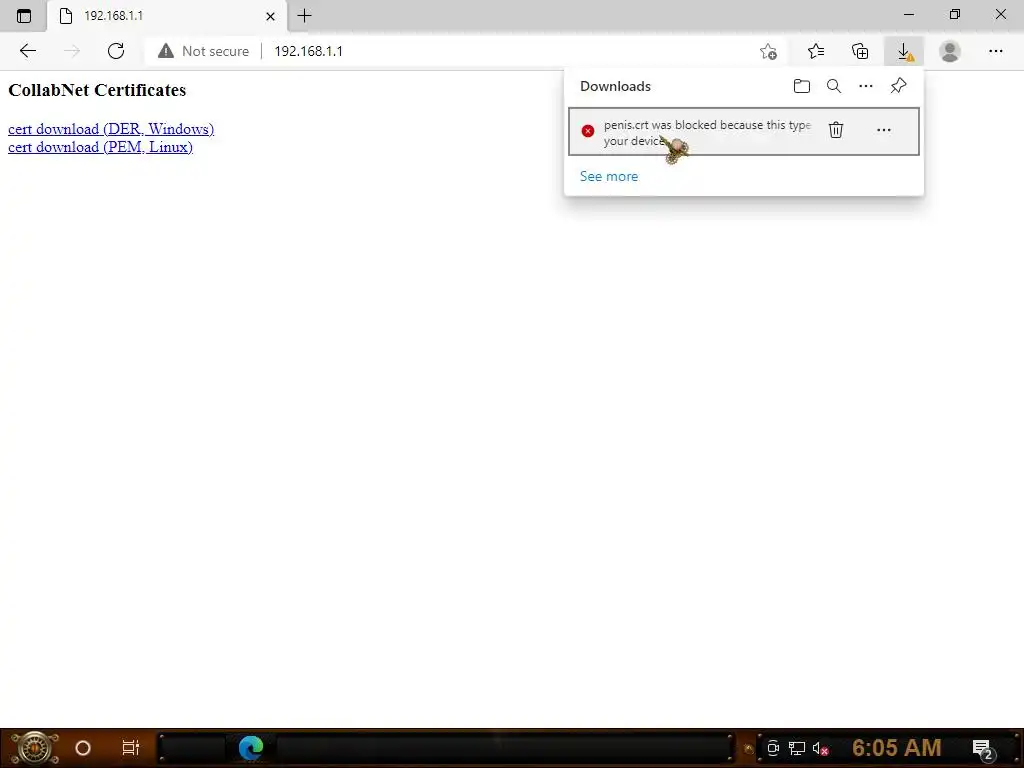Close the 192.168.1.1 tab
Viewport: 1024px width, 768px height.
[270, 16]
